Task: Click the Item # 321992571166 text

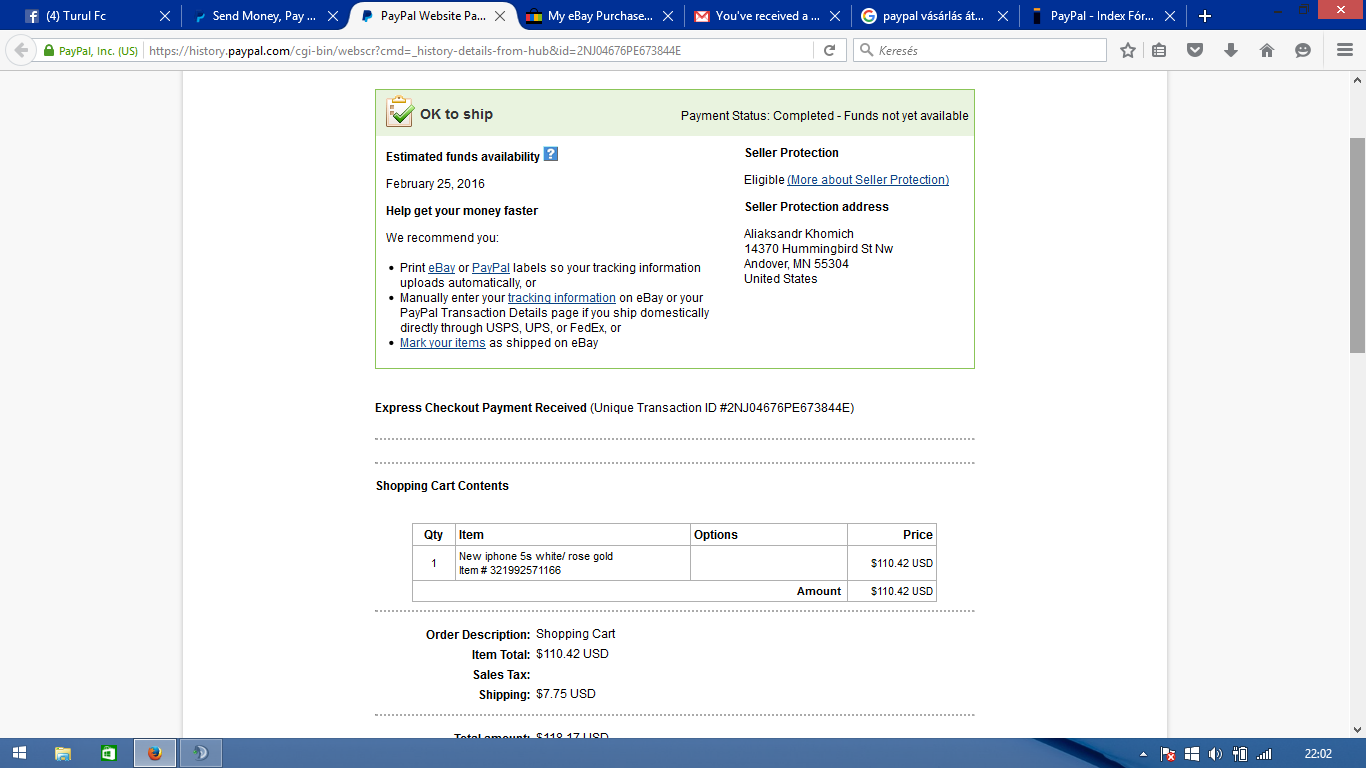Action: [x=510, y=570]
